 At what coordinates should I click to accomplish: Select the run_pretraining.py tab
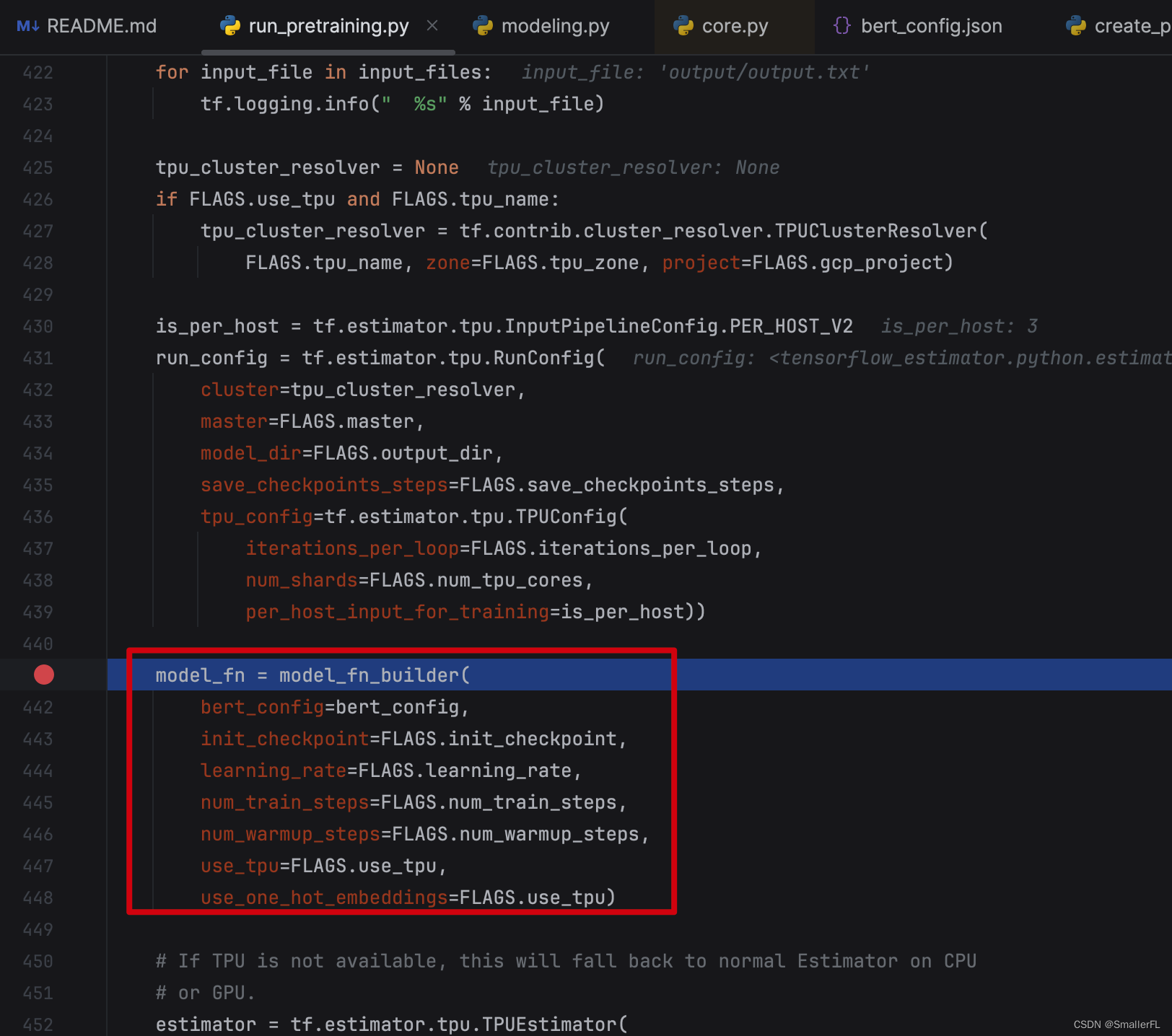(328, 26)
